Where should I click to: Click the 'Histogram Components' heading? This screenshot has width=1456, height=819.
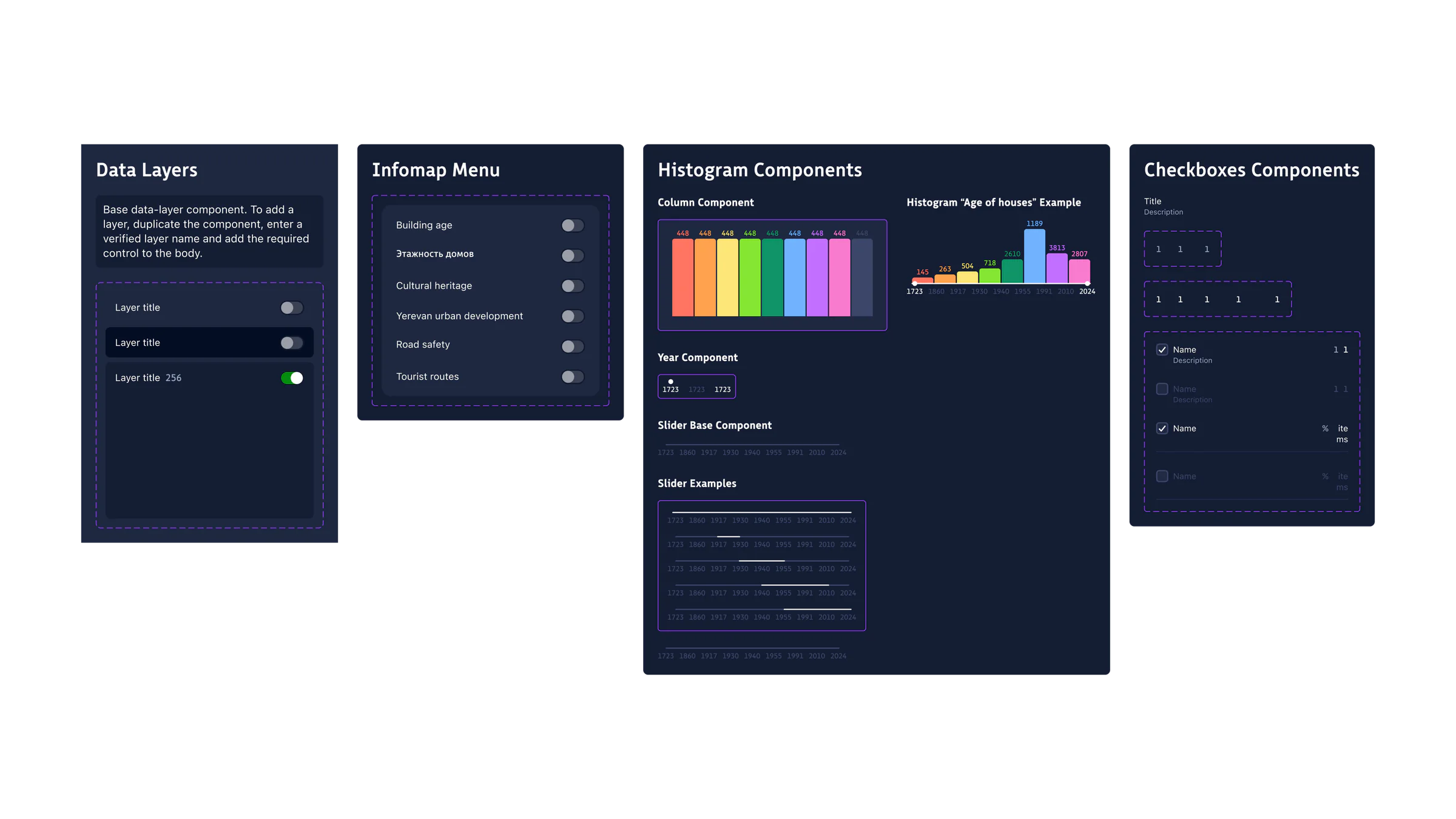click(760, 170)
